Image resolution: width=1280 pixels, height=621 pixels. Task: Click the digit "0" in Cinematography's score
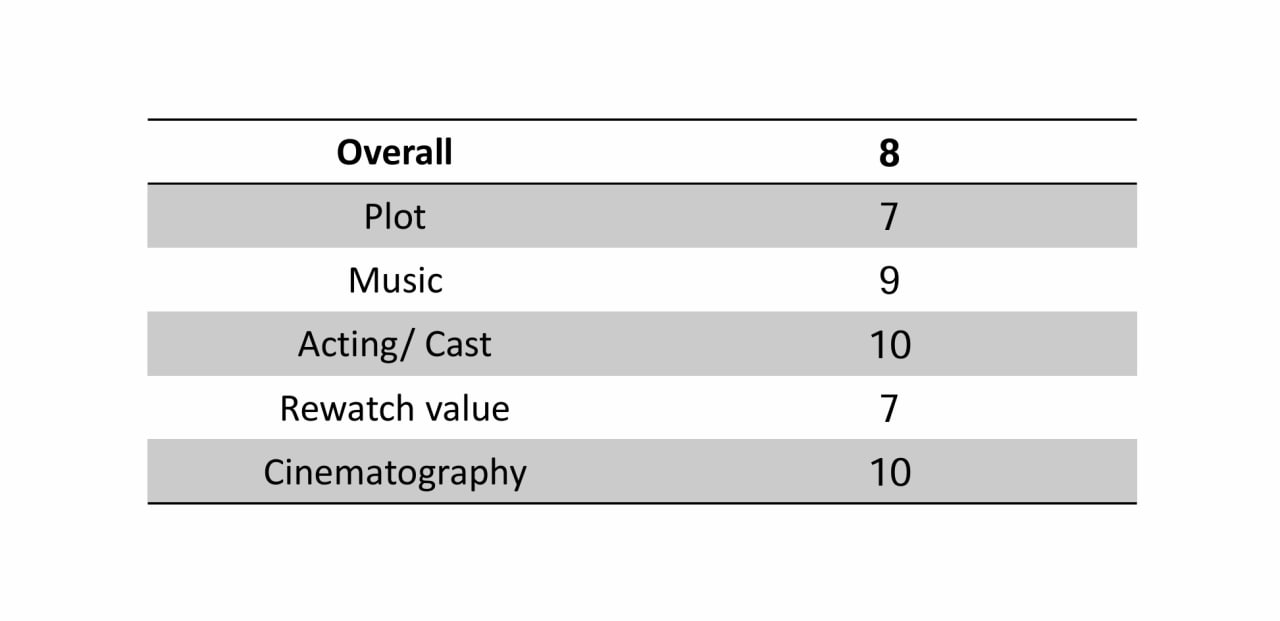[x=899, y=473]
